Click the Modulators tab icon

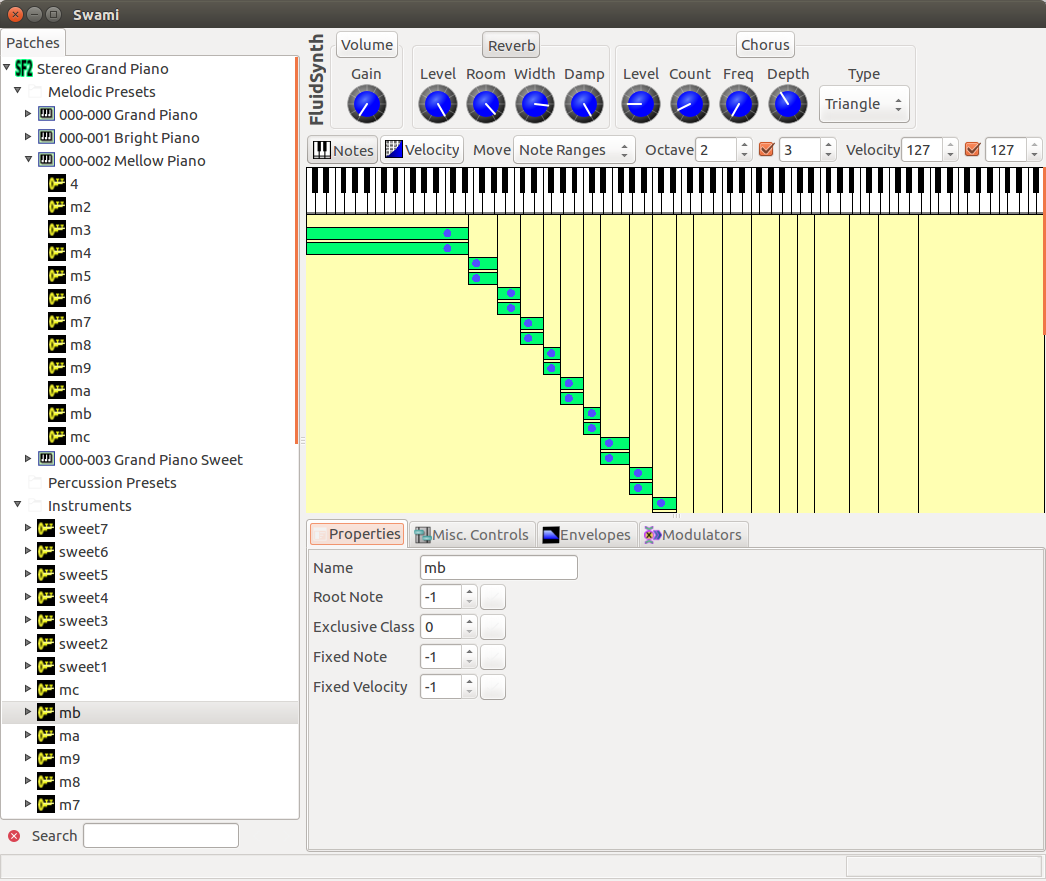pyautogui.click(x=652, y=535)
